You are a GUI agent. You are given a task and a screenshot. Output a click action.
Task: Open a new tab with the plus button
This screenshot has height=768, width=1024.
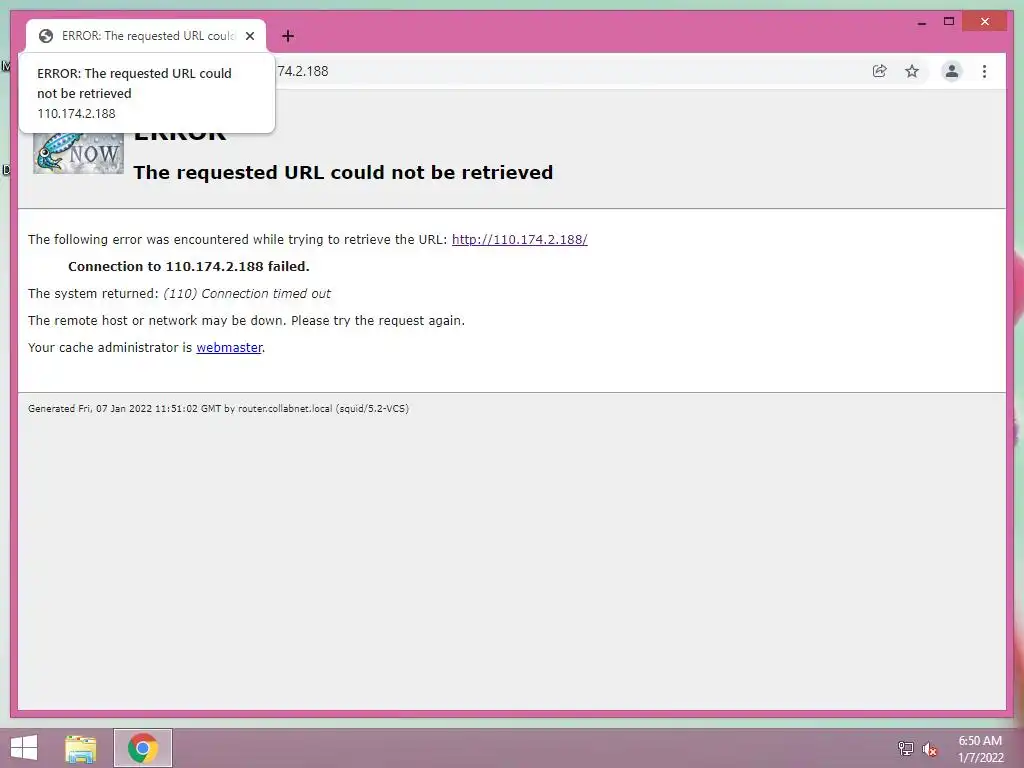tap(288, 36)
